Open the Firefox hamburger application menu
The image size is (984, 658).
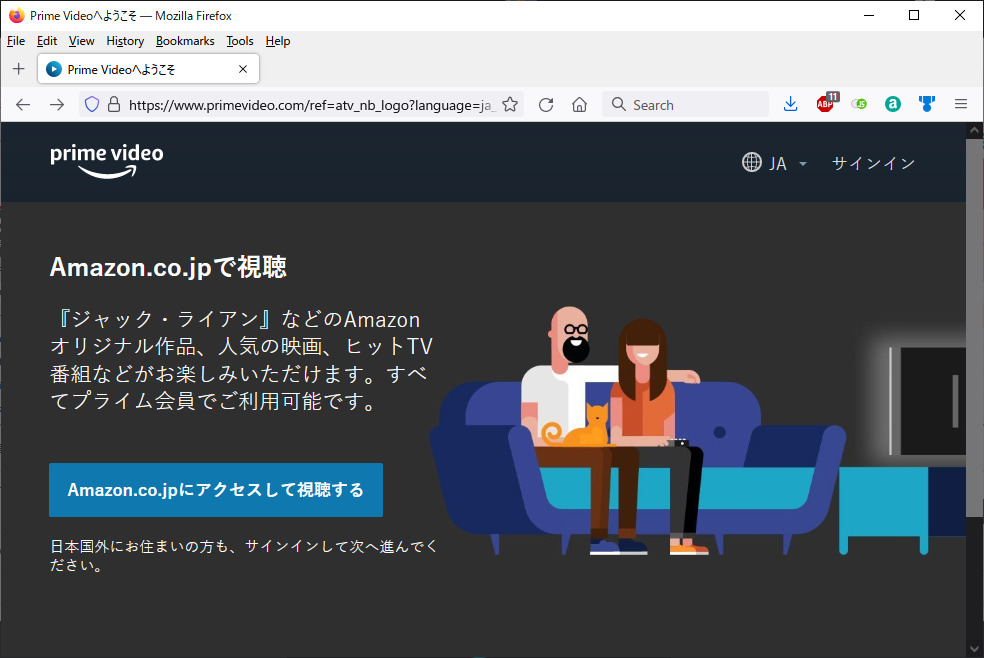tap(961, 105)
